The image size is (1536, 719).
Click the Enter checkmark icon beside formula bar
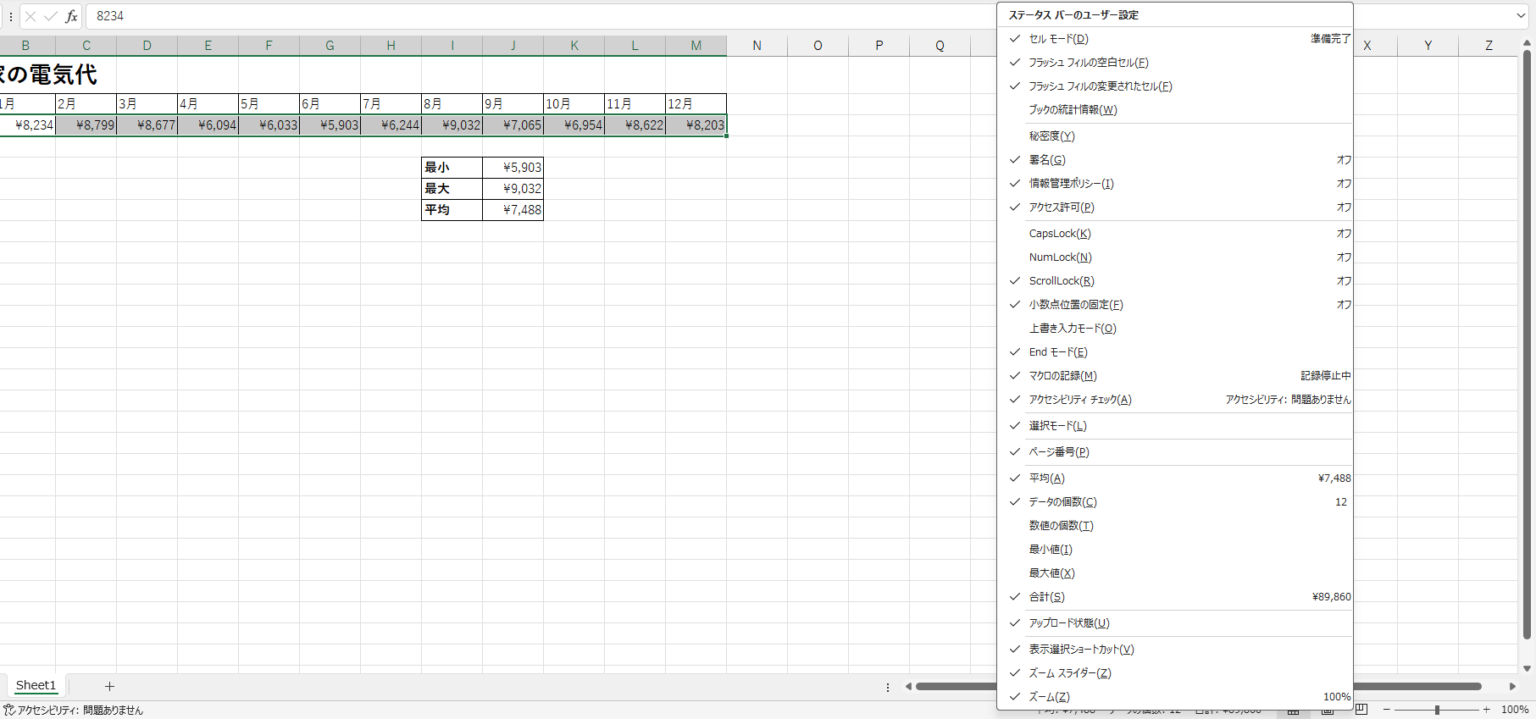pos(47,16)
